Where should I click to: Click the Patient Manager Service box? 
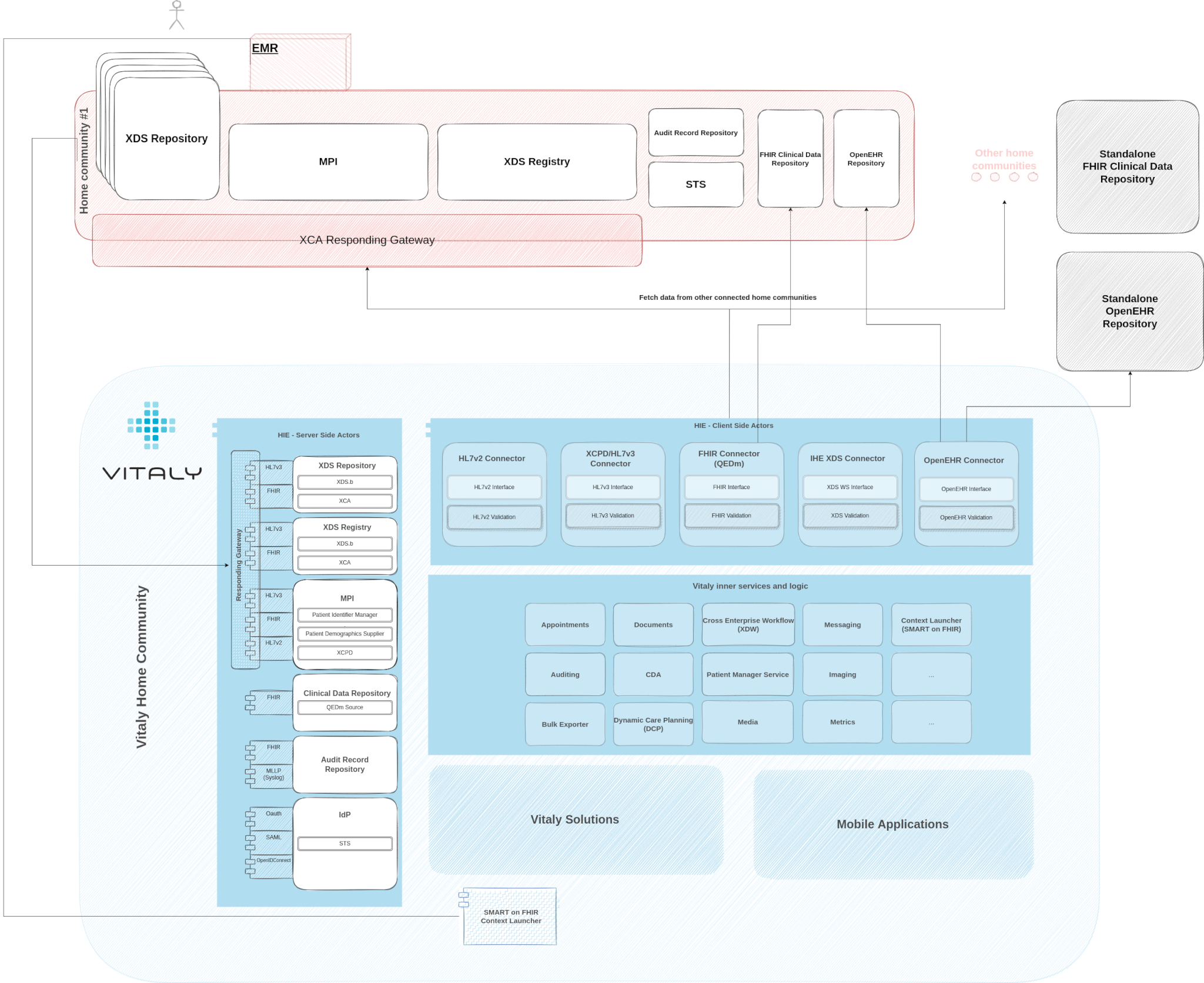747,674
